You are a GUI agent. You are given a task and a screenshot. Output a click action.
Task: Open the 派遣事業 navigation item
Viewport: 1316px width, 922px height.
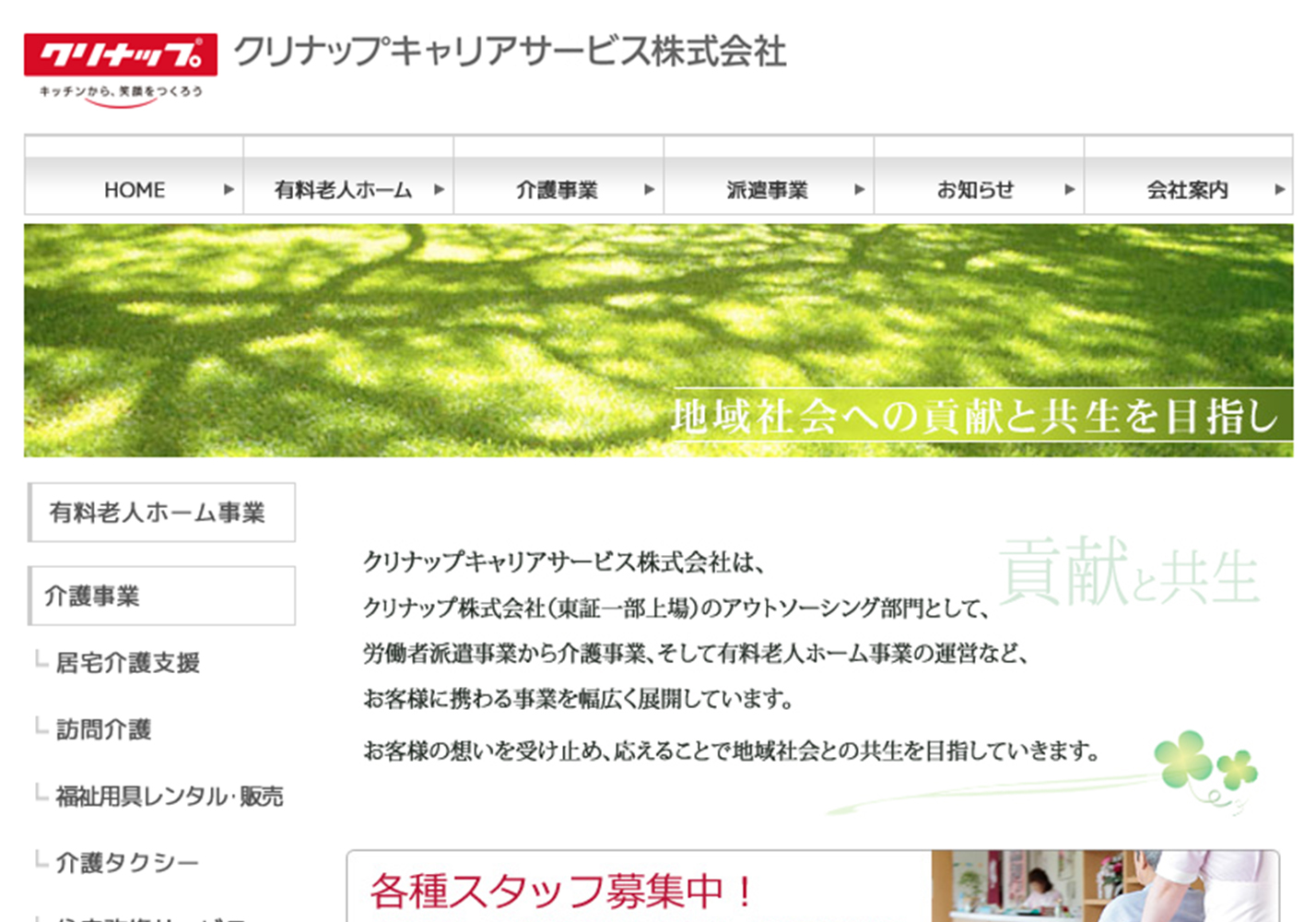tap(767, 190)
